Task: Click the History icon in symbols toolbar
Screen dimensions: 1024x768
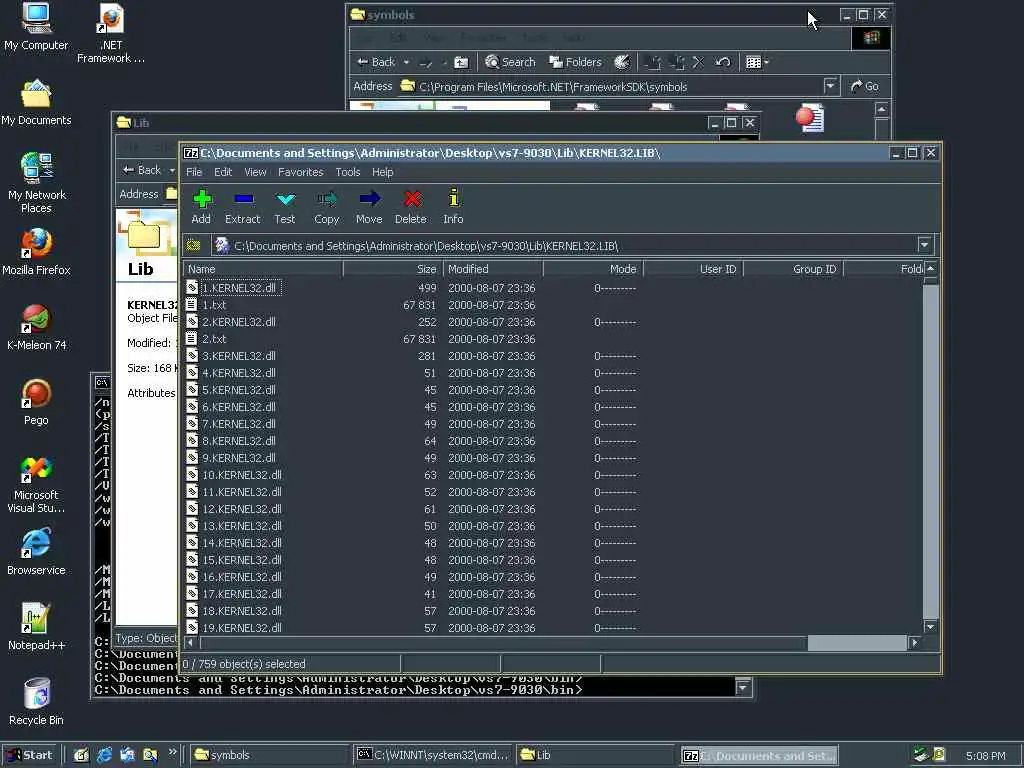Action: pos(622,62)
